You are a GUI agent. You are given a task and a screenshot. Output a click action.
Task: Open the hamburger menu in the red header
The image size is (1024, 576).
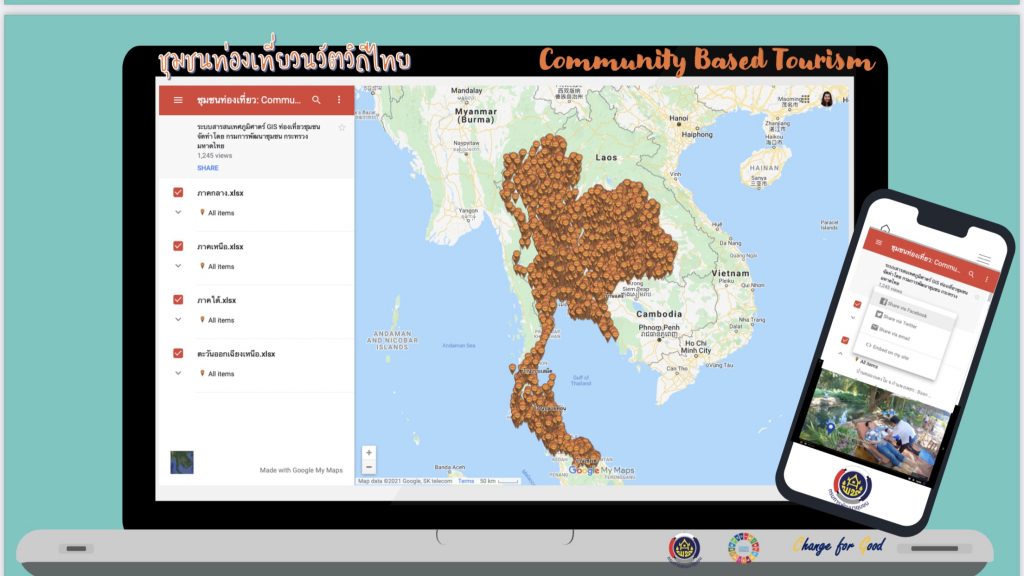click(x=178, y=100)
